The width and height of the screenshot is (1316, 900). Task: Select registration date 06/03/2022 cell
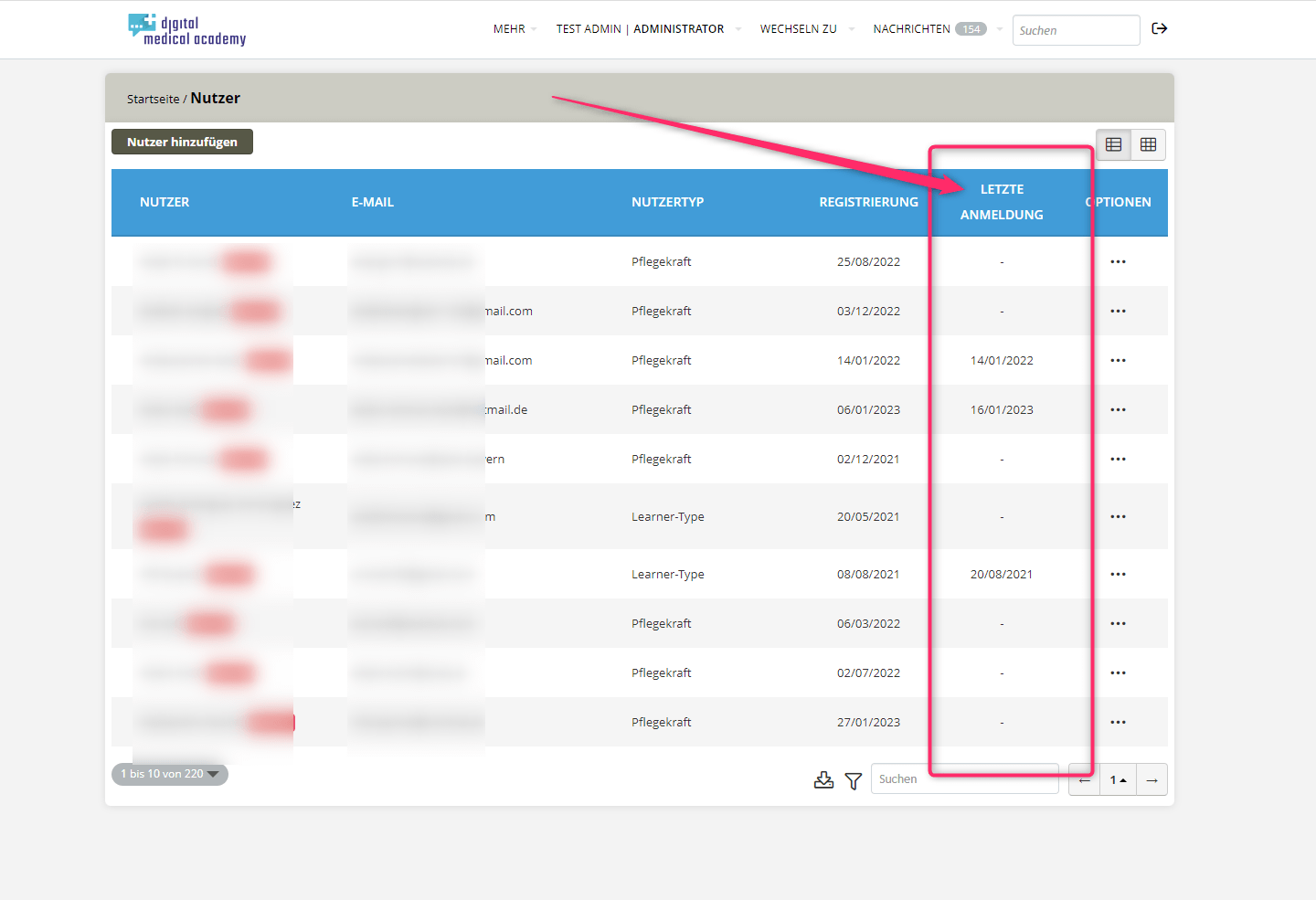868,624
